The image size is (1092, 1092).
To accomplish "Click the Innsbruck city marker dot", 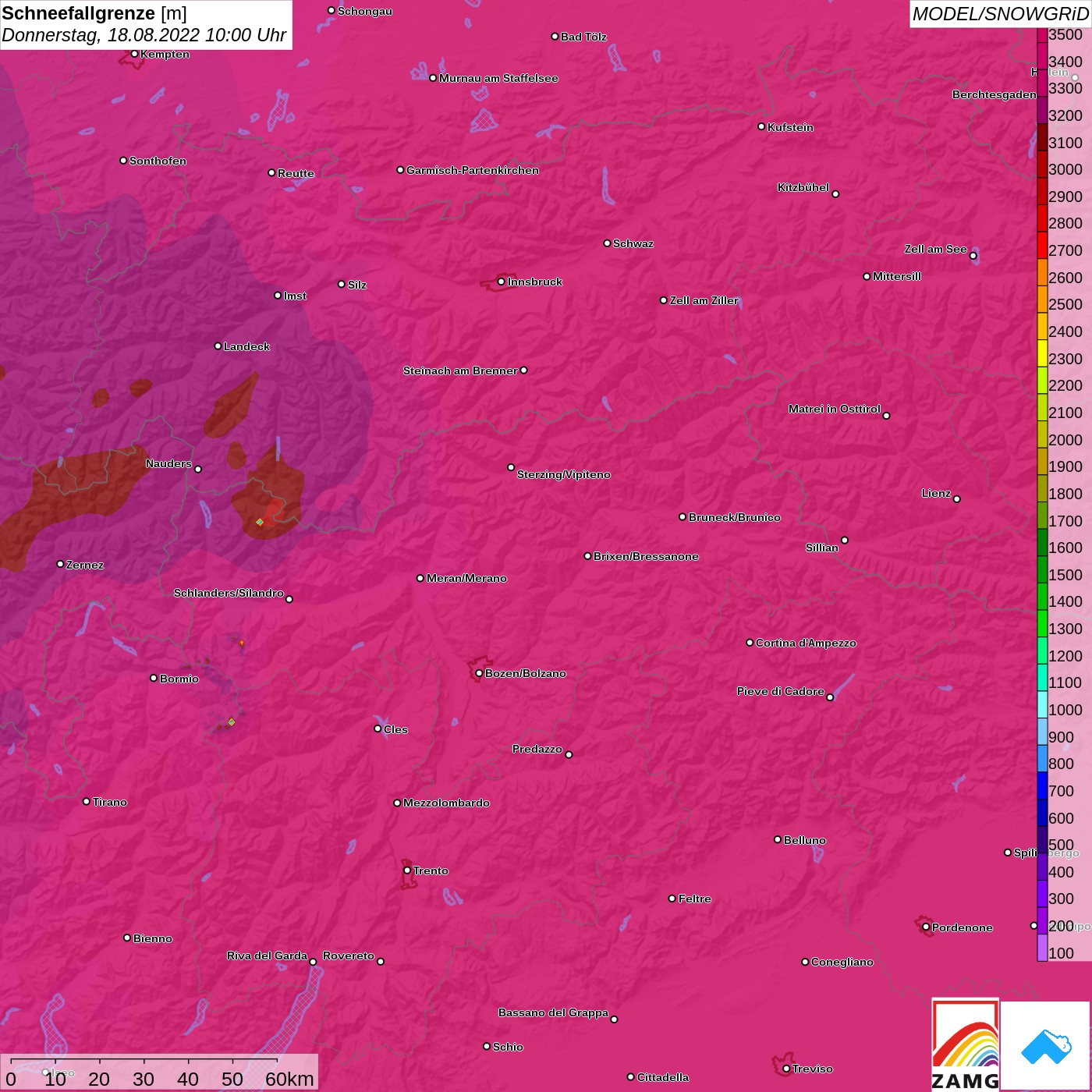I will [x=501, y=282].
